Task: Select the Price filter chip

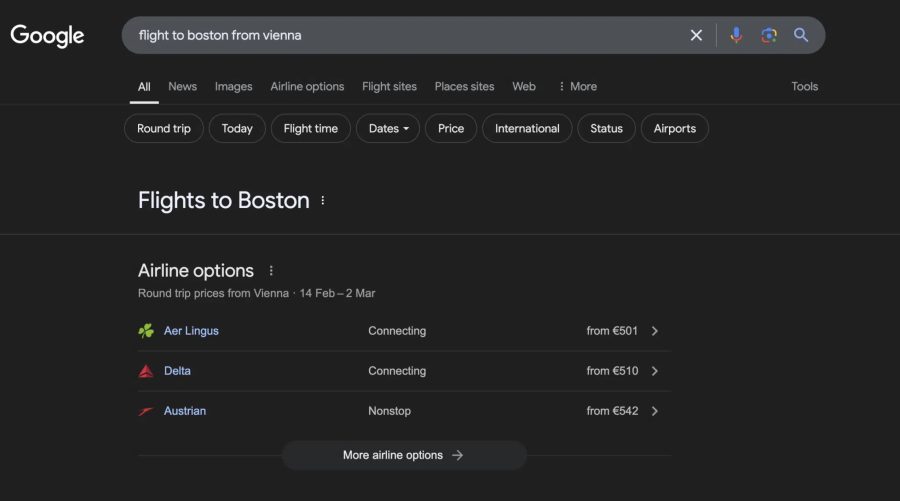Action: coord(451,129)
